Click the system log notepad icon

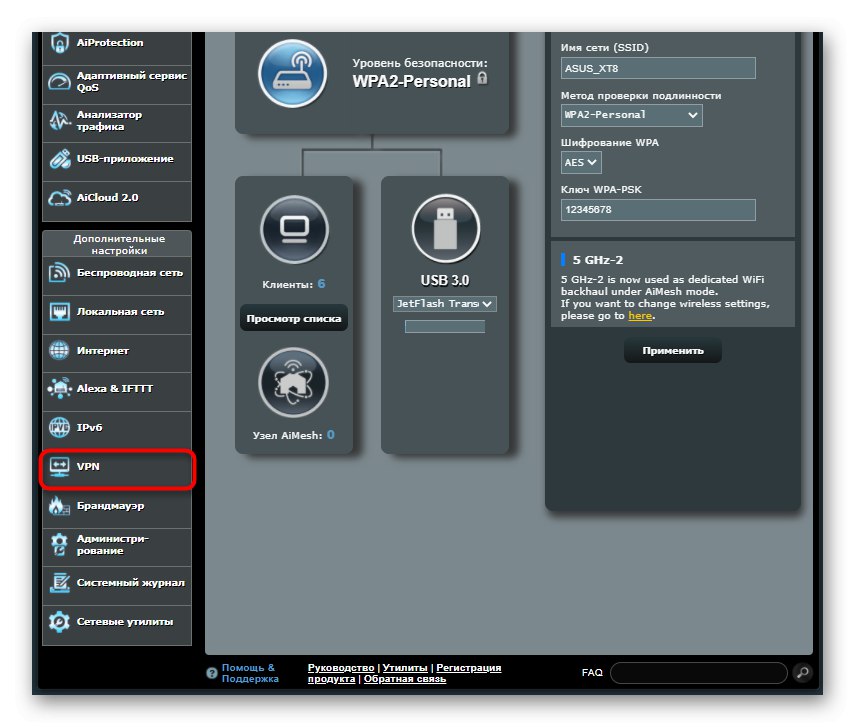(59, 582)
